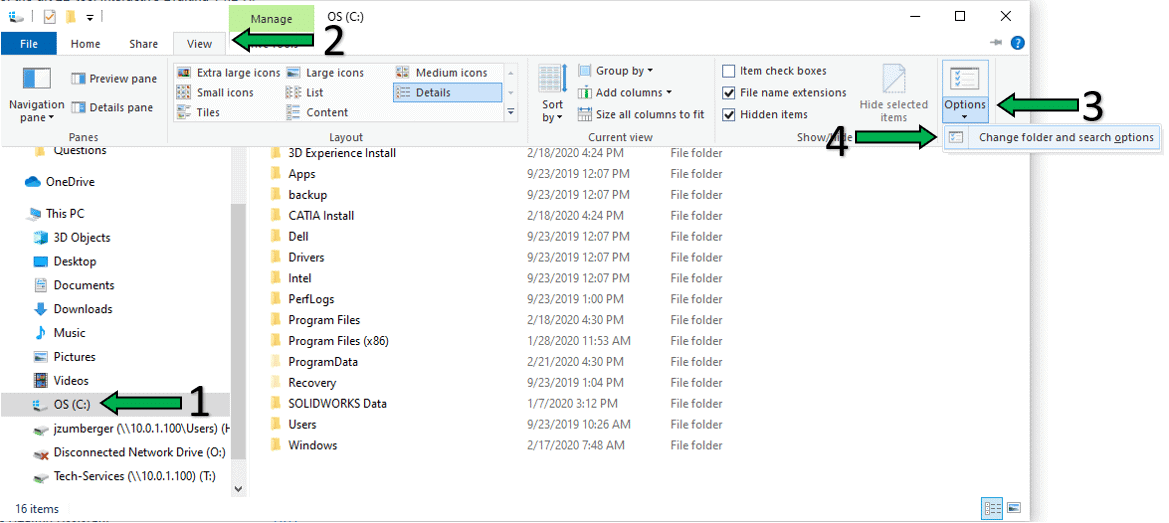Select Details layout

[x=447, y=92]
